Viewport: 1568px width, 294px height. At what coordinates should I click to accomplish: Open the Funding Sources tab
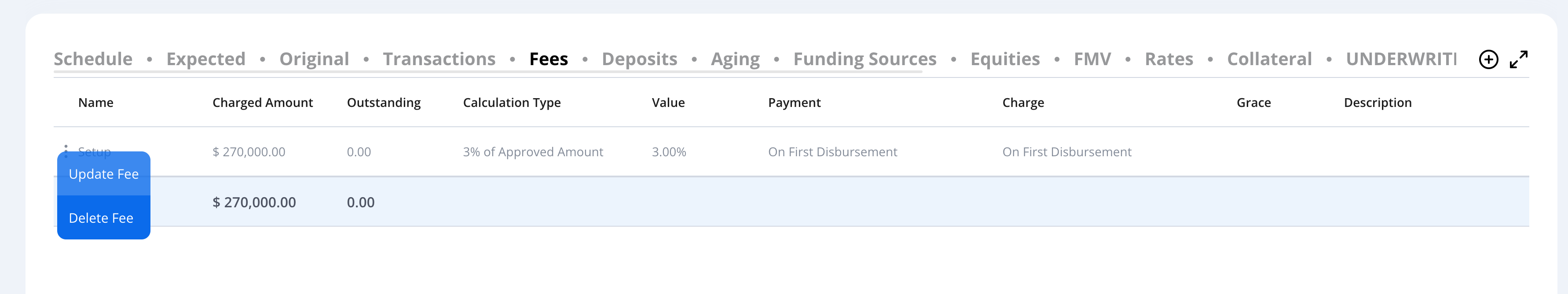coord(865,59)
